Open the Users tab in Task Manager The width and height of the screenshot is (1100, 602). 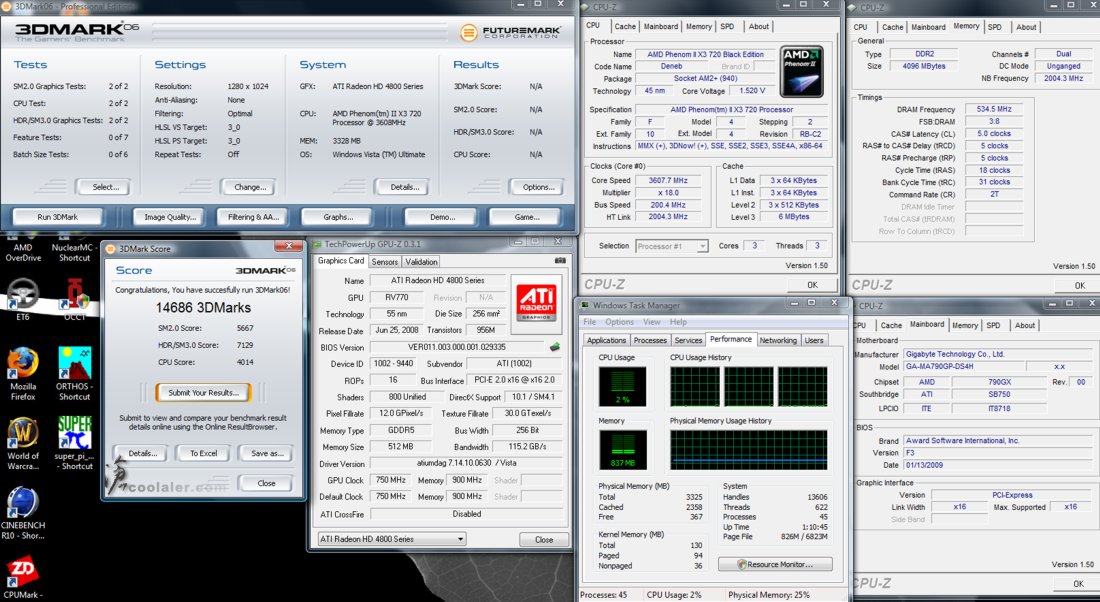(x=814, y=340)
